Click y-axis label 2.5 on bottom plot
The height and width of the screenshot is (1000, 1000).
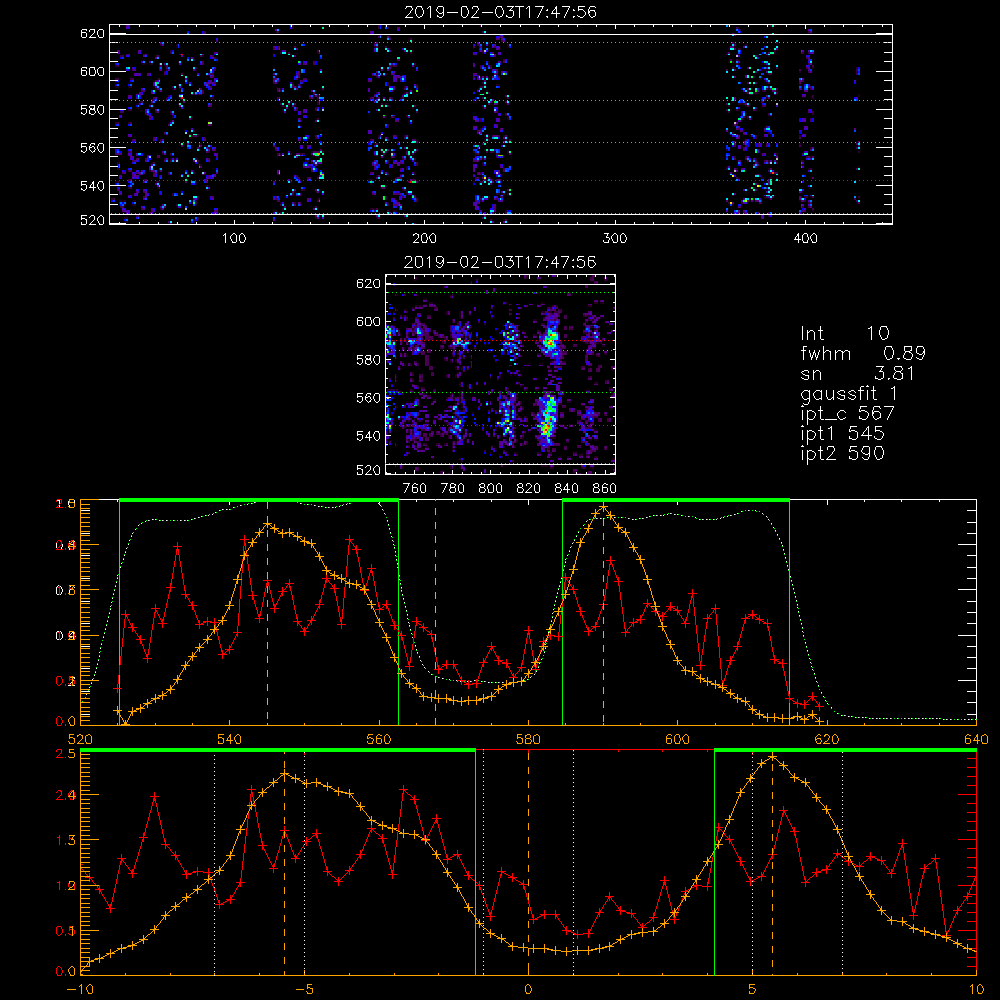pyautogui.click(x=68, y=754)
